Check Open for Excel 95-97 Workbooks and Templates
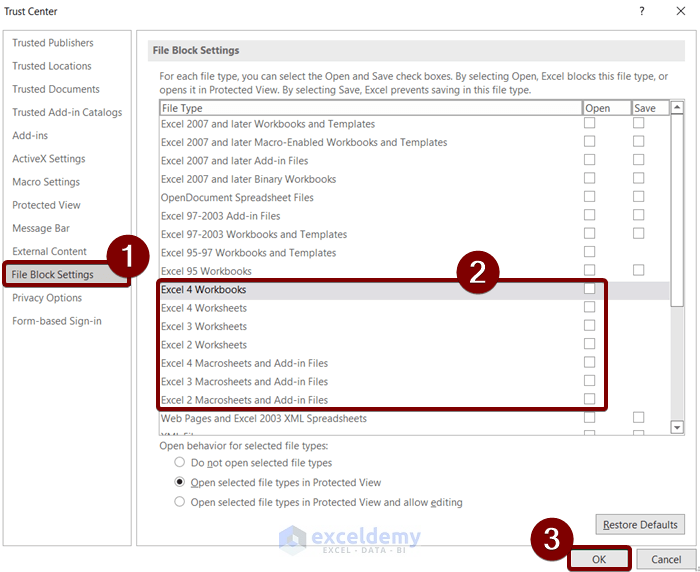The image size is (700, 572). 589,252
